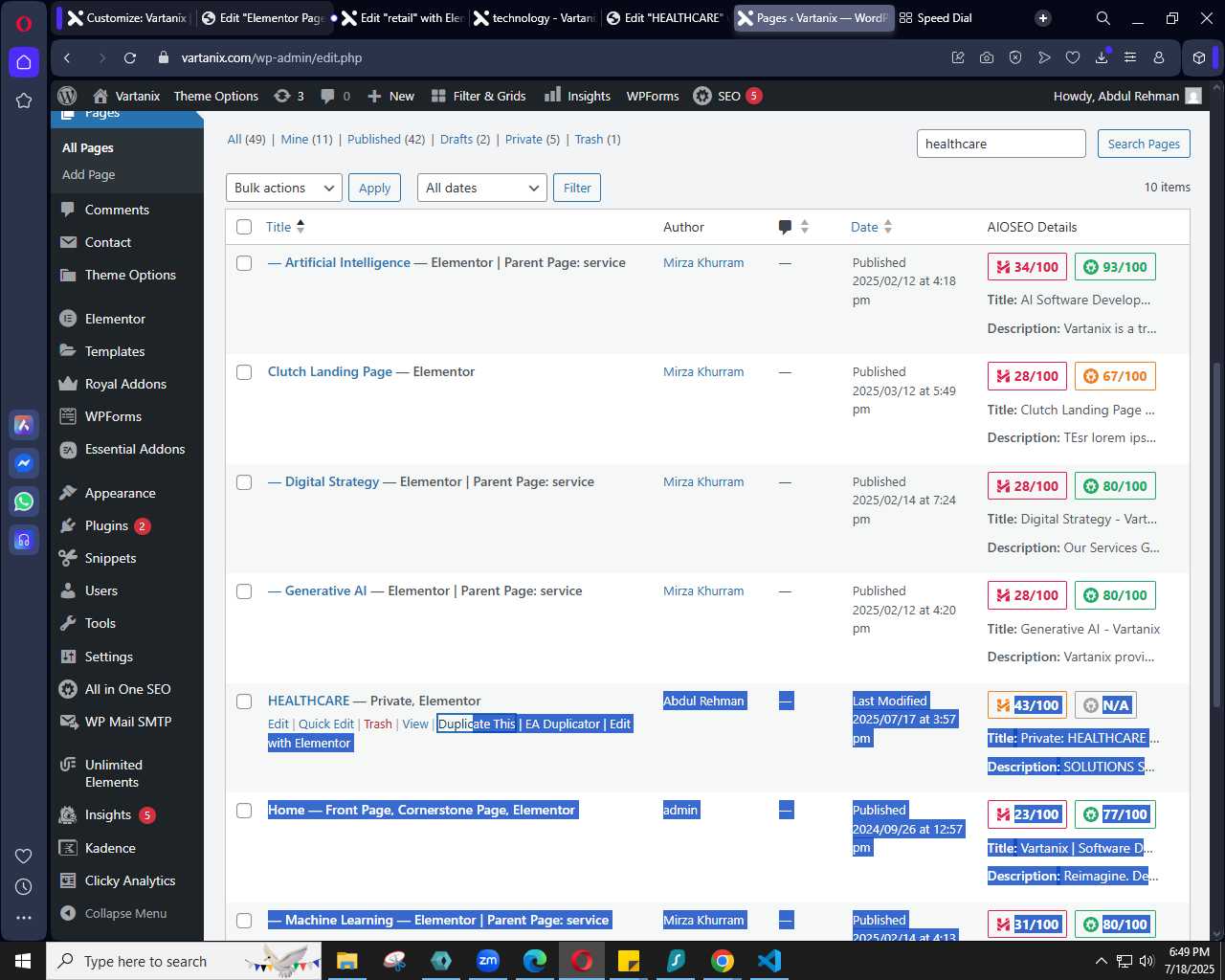
Task: Open Elementor in admin sidebar
Action: click(115, 319)
